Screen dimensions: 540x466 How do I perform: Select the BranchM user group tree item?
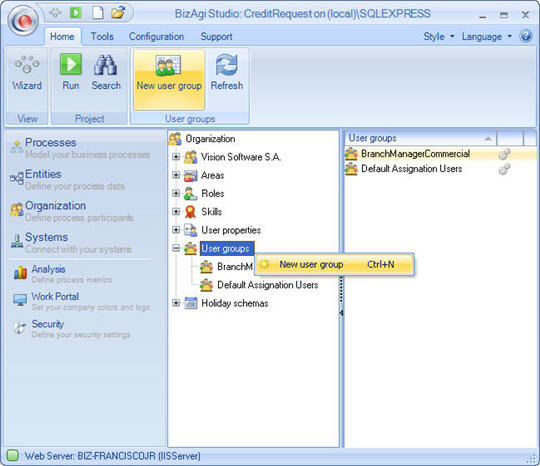[235, 267]
